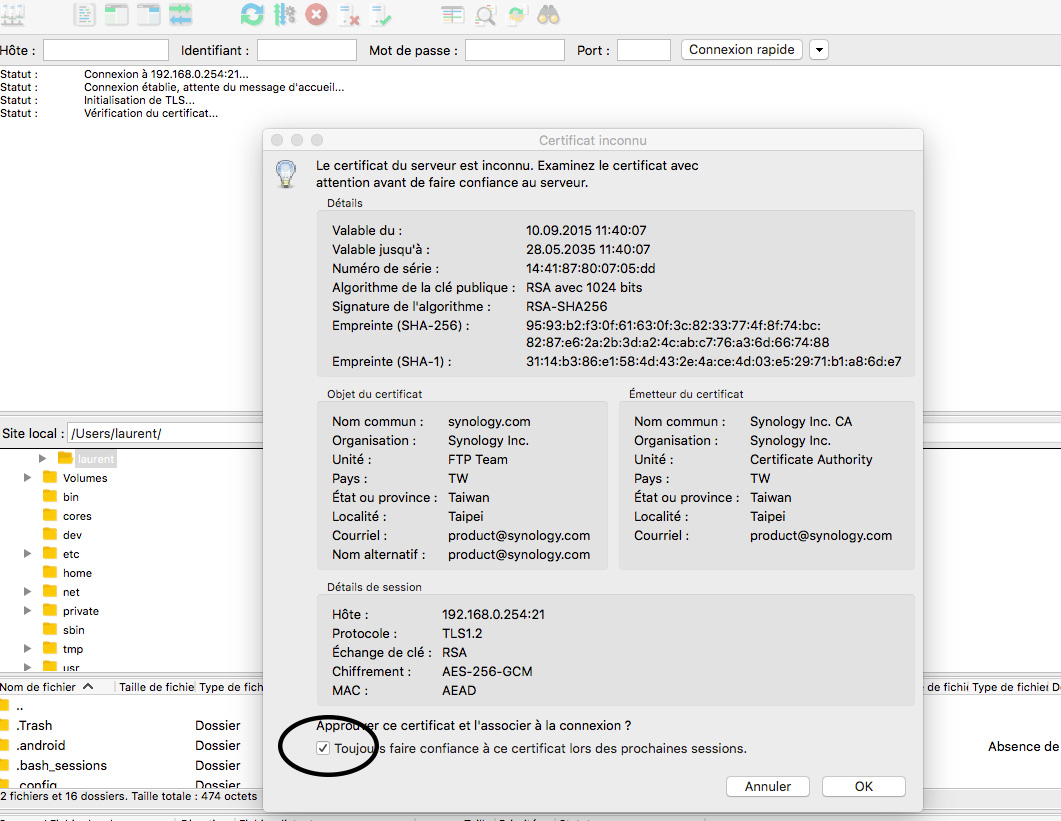Cancel the current operation with red X icon
This screenshot has width=1061, height=821.
coord(316,15)
